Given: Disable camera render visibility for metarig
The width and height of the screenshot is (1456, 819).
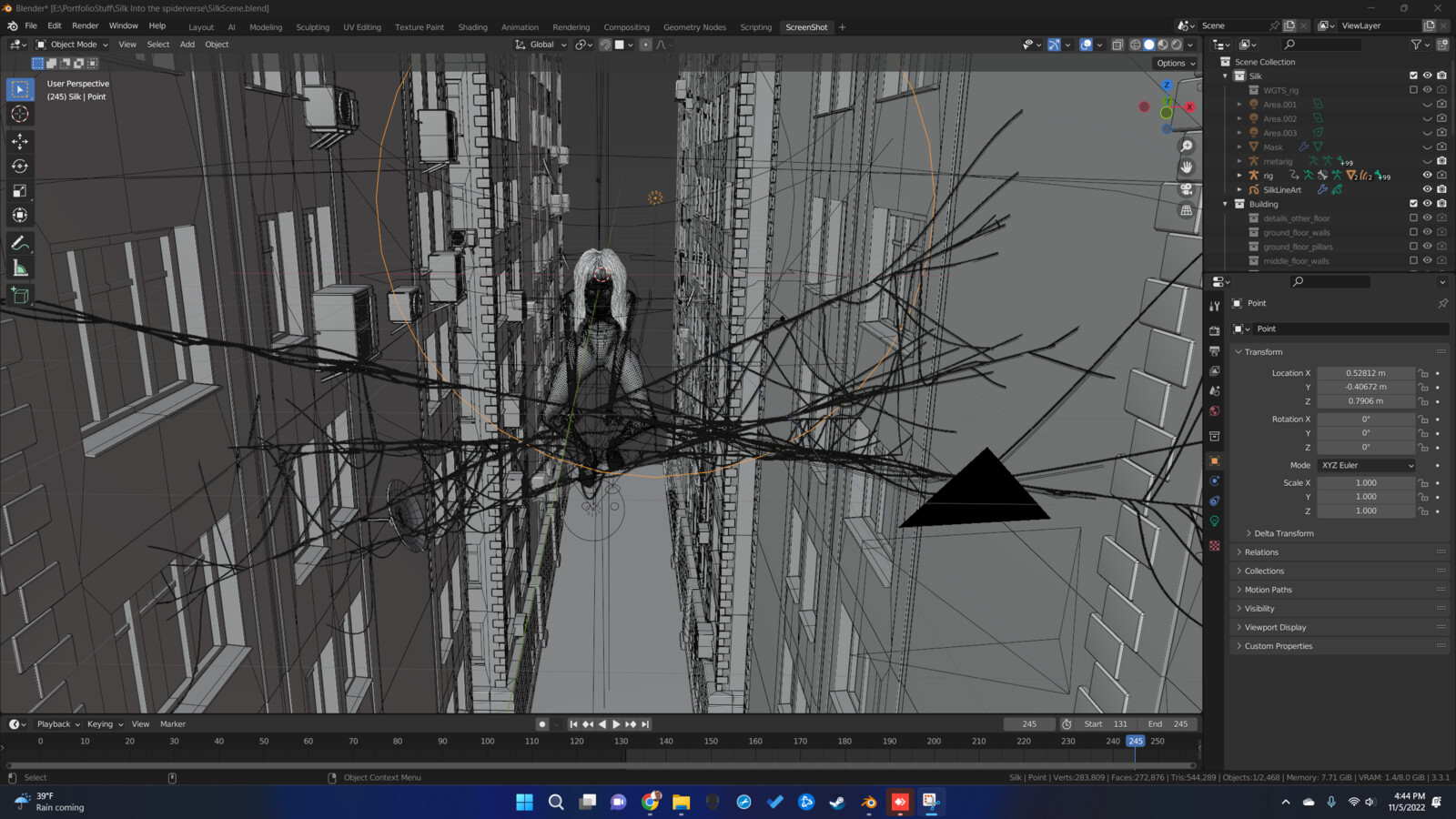Looking at the screenshot, I should coord(1441,160).
